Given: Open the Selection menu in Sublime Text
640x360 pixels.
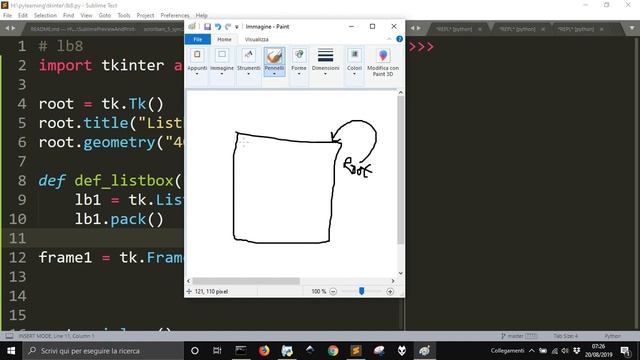Looking at the screenshot, I should click(45, 16).
